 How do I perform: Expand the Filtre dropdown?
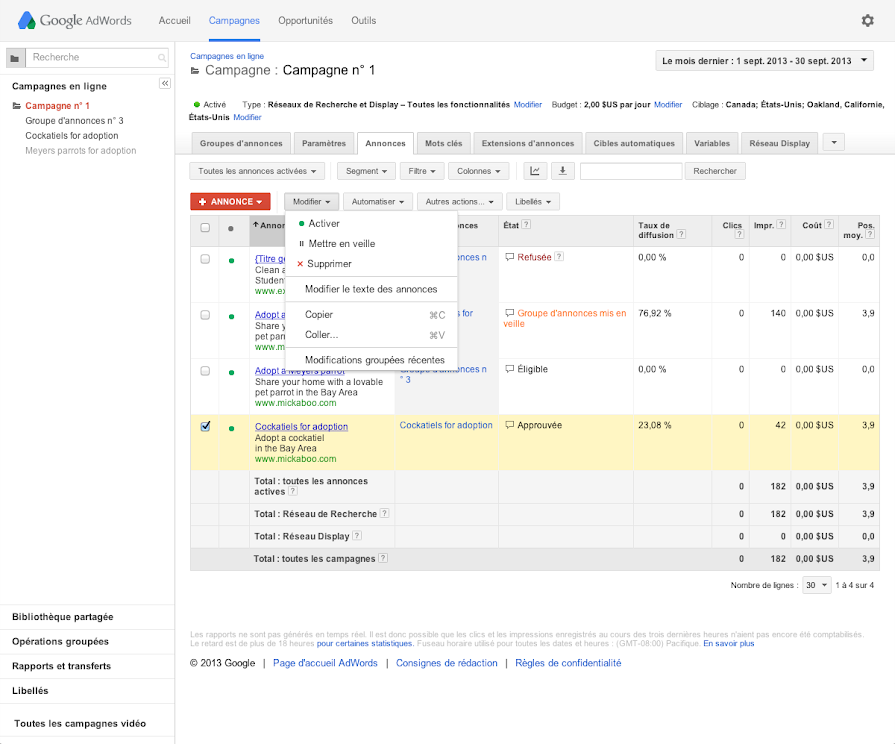click(422, 171)
